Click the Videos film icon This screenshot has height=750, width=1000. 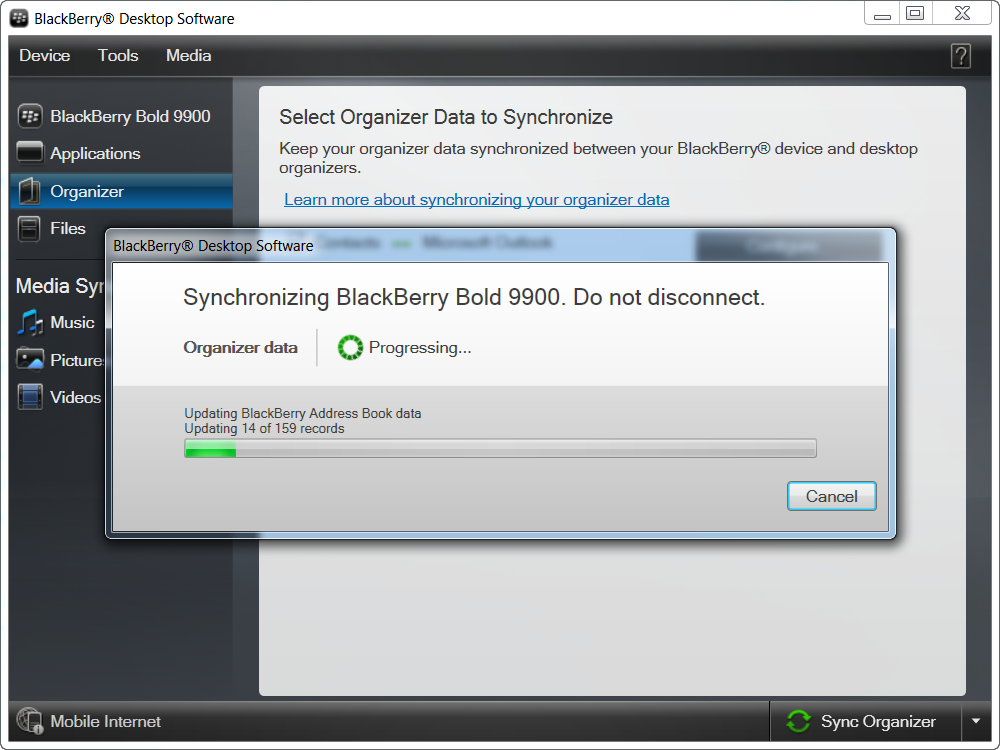[30, 397]
